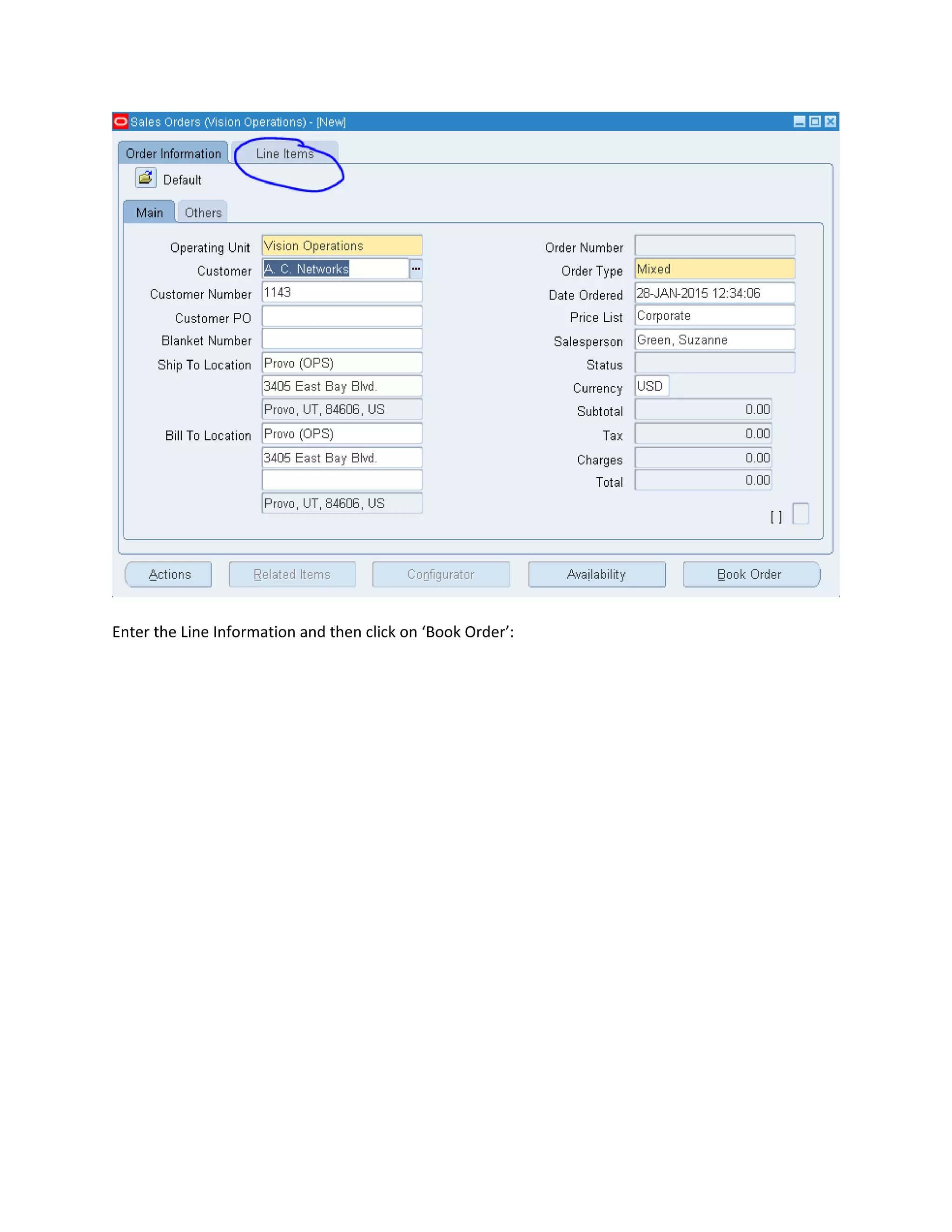Open the Main sub-tab
952x1232 pixels.
149,212
